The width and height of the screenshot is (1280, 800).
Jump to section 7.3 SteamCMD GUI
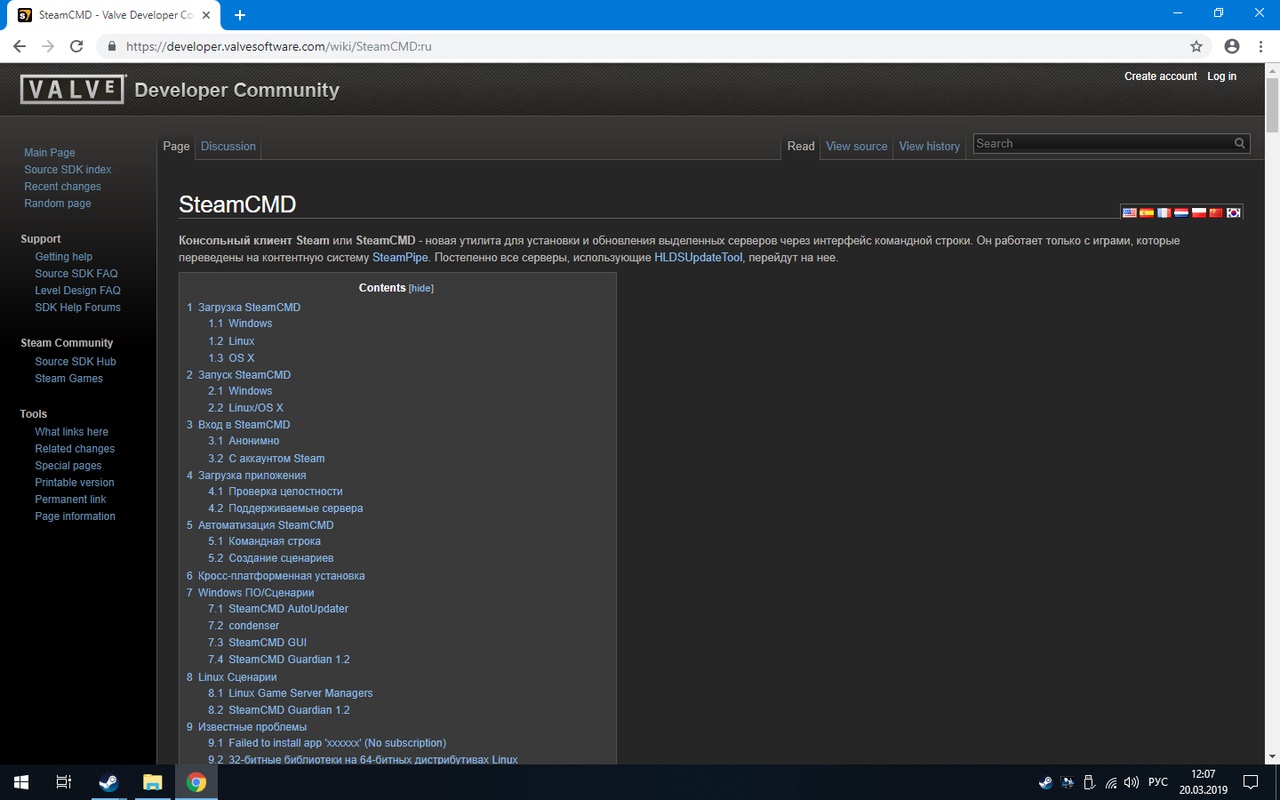[258, 643]
